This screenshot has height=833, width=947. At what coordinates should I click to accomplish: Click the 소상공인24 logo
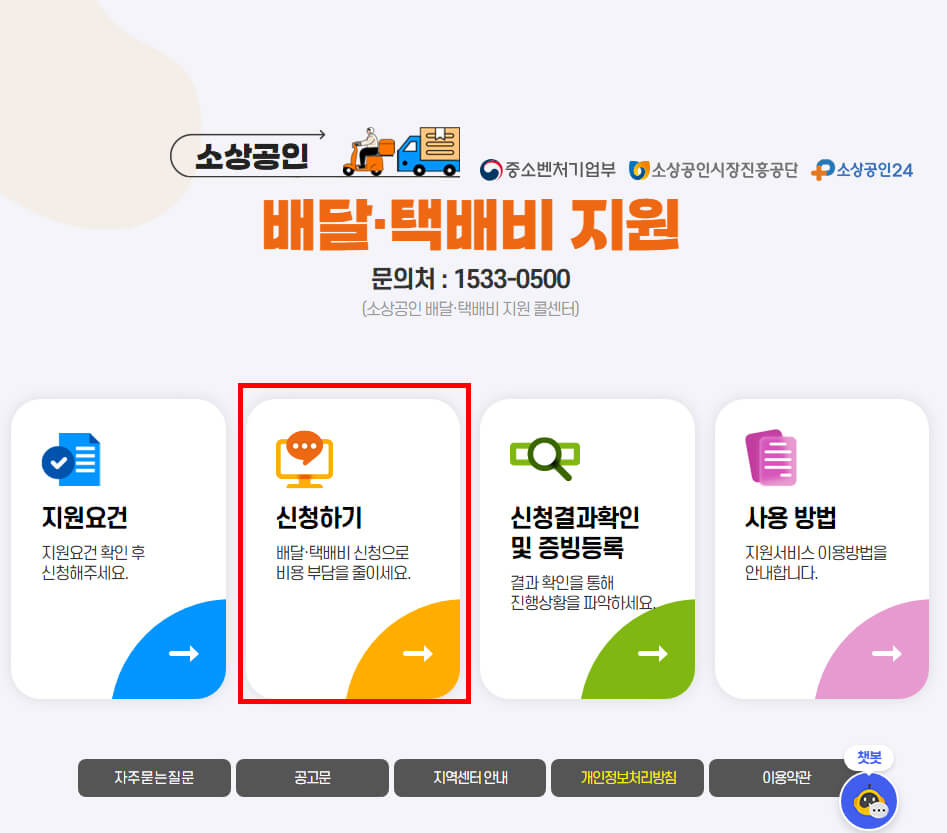pos(862,170)
